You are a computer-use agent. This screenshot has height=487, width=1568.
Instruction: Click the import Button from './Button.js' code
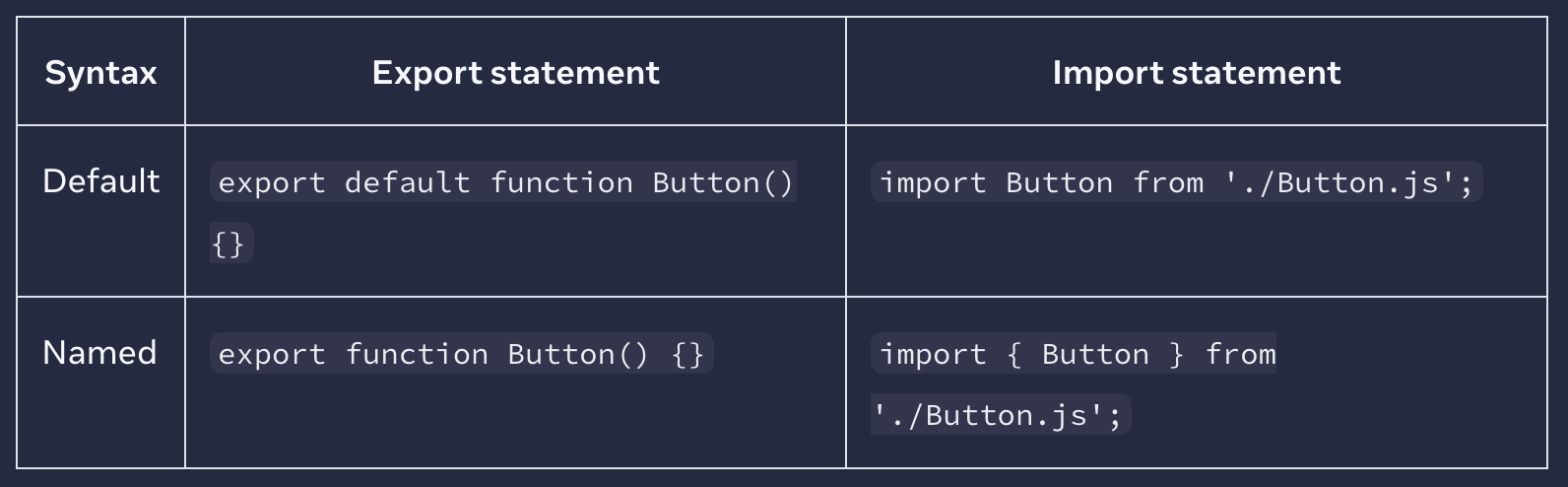point(1176,182)
